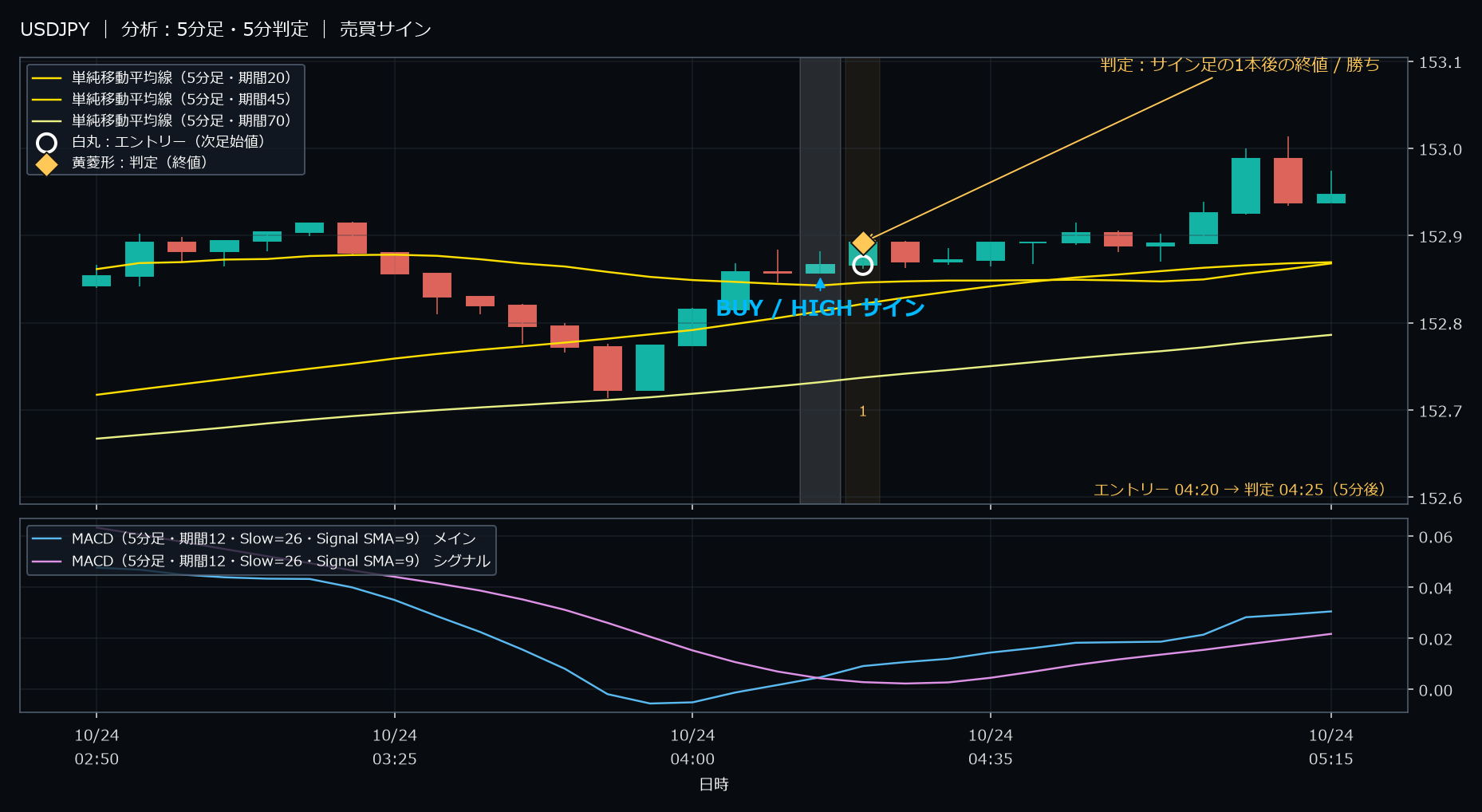This screenshot has height=812, width=1482.
Task: Click the 0.06 MACD axis label
Action: pos(1435,537)
